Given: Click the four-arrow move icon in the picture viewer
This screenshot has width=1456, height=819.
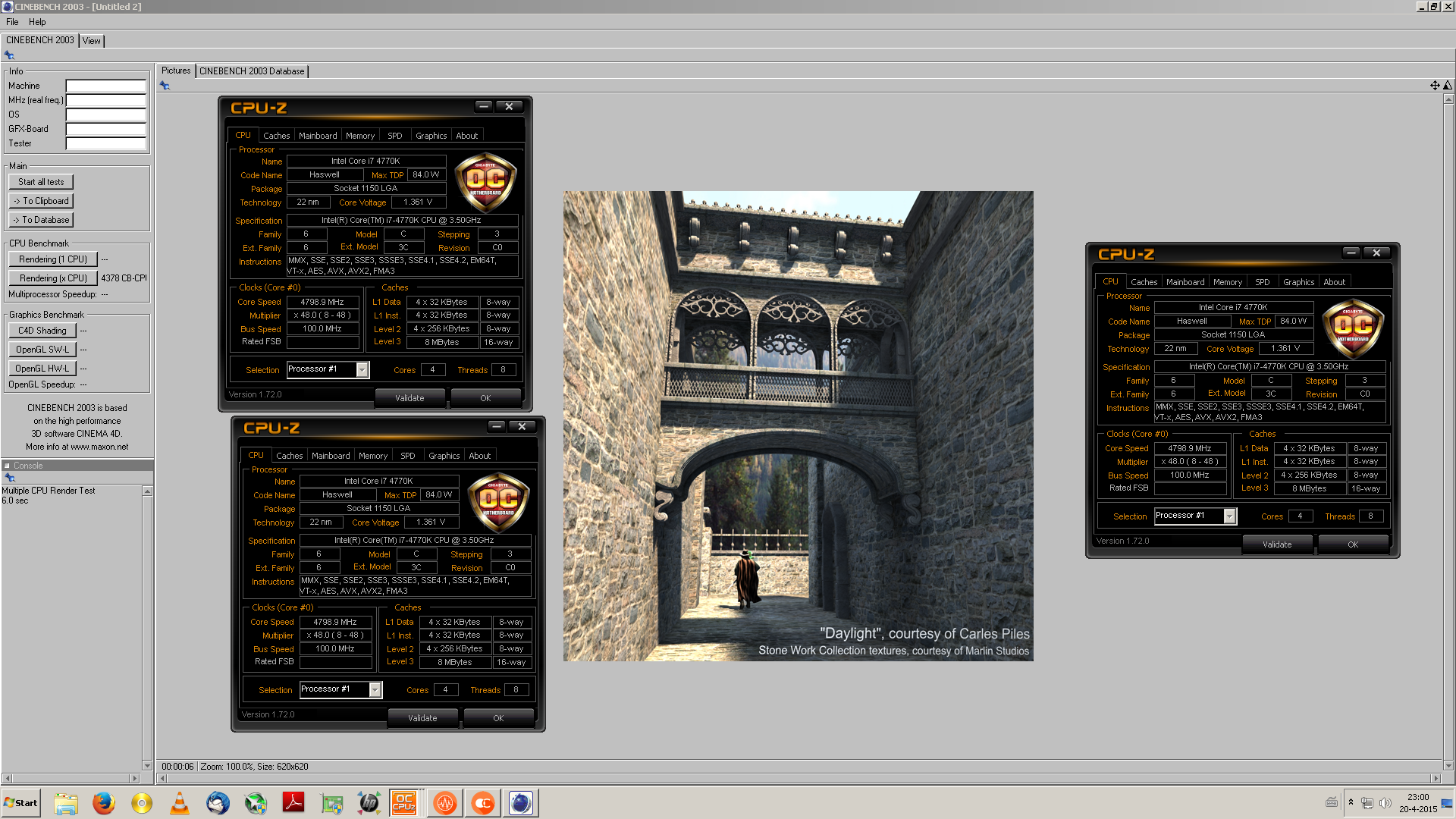Looking at the screenshot, I should (1435, 86).
